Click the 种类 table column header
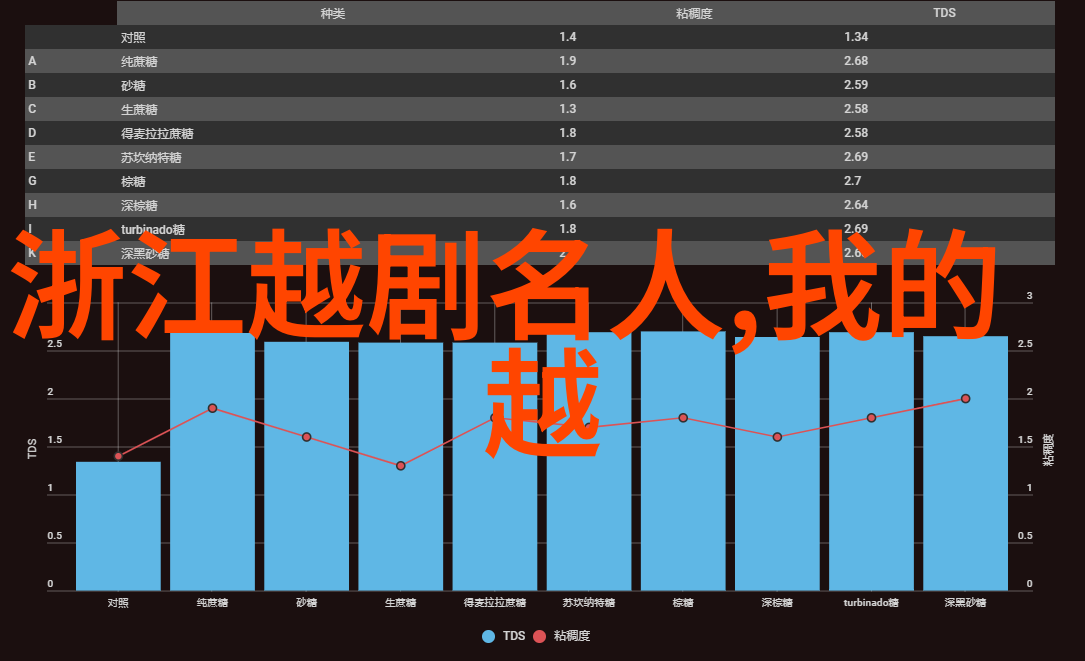 [x=333, y=13]
